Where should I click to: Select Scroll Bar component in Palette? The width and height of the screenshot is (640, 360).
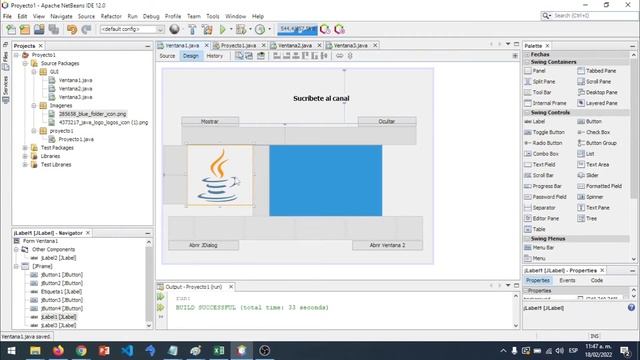click(539, 176)
